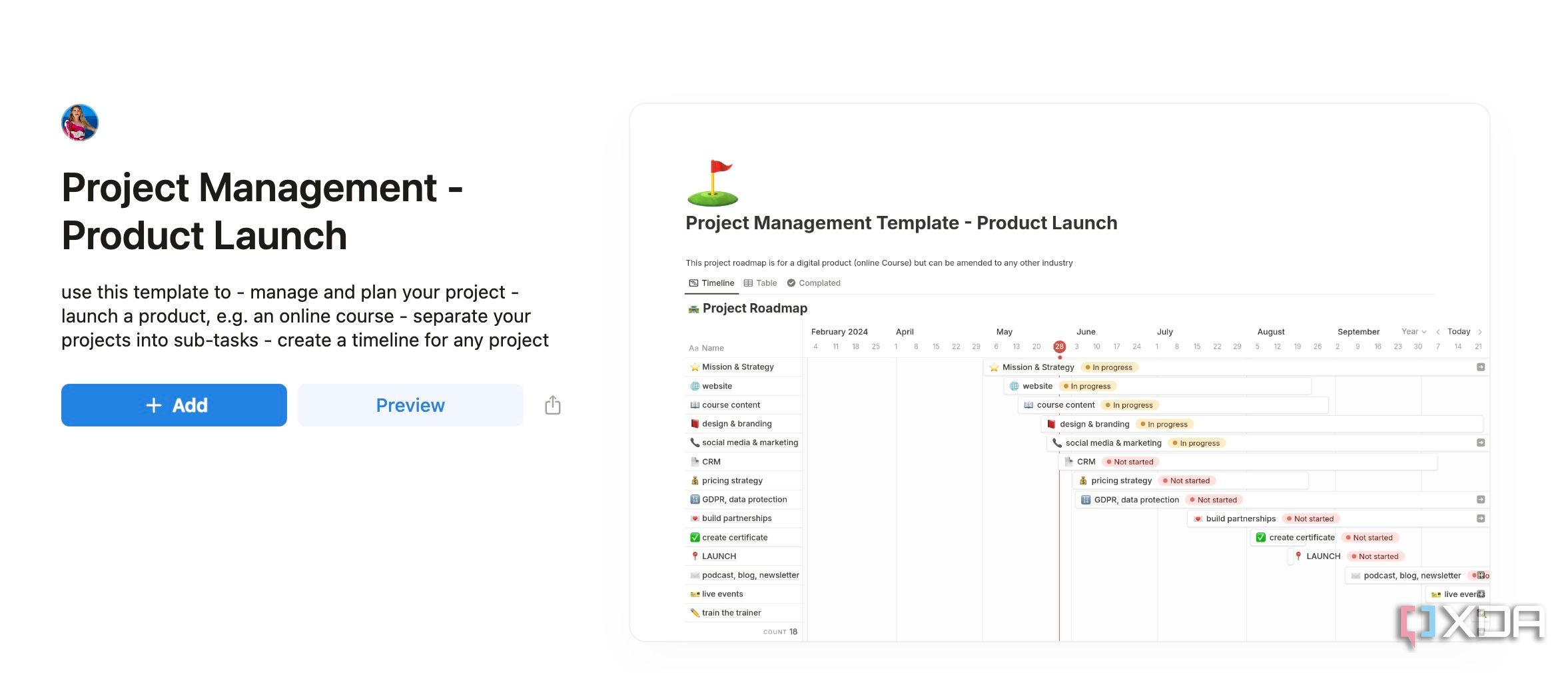Open the course content timeline bar

1173,404
